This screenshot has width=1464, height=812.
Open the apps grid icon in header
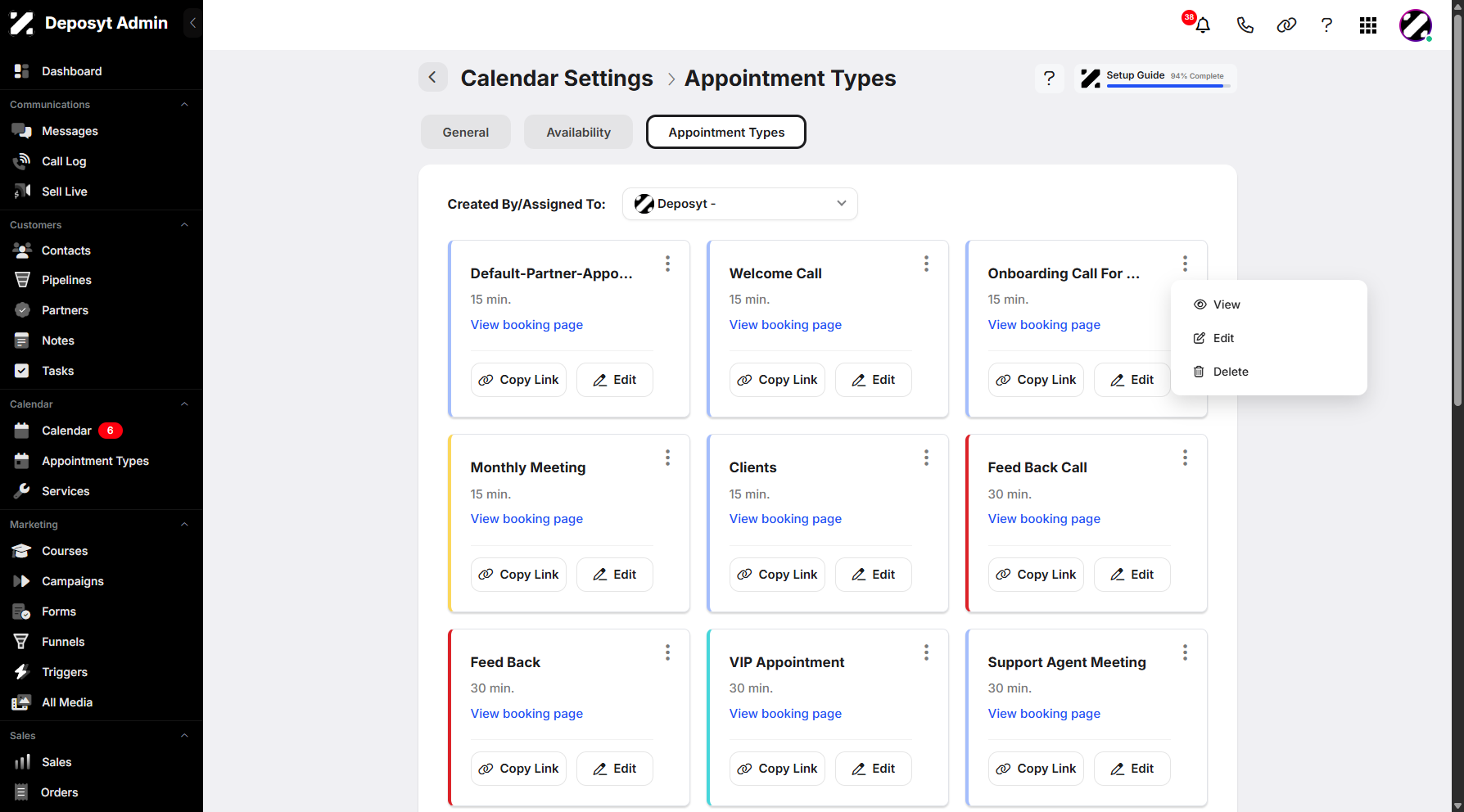click(1368, 25)
